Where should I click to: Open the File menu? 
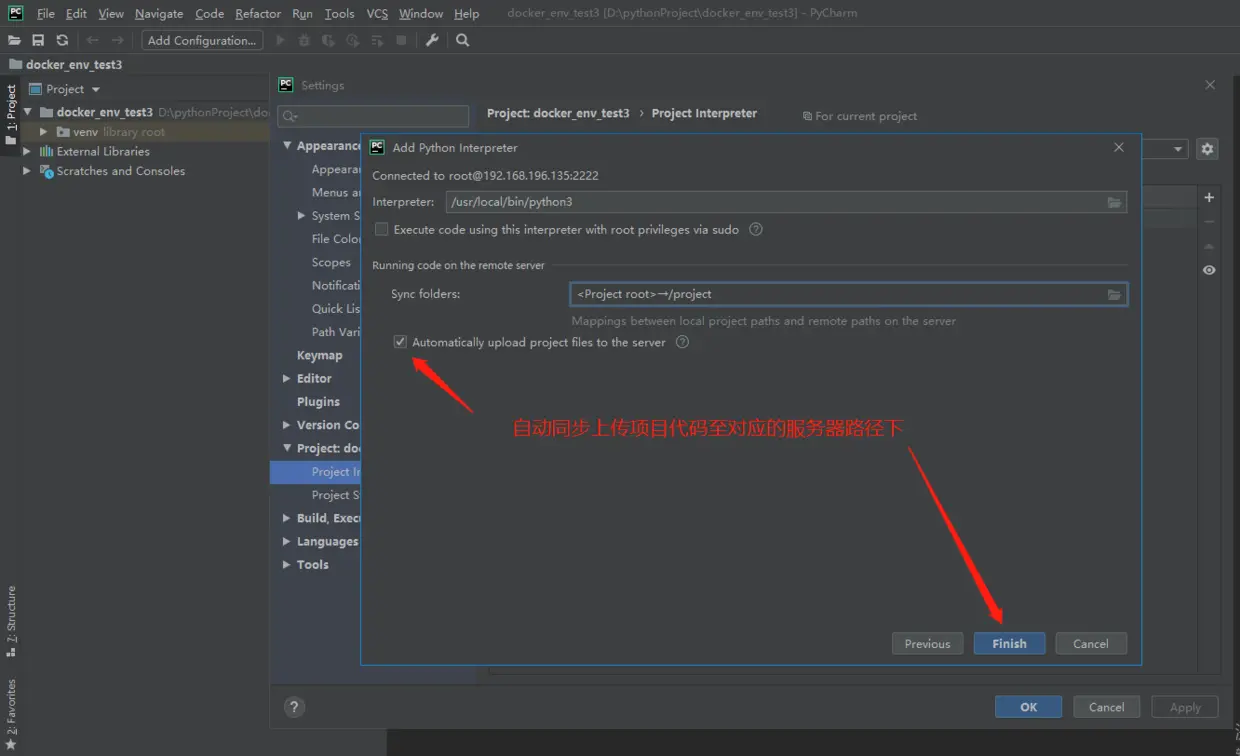[46, 13]
